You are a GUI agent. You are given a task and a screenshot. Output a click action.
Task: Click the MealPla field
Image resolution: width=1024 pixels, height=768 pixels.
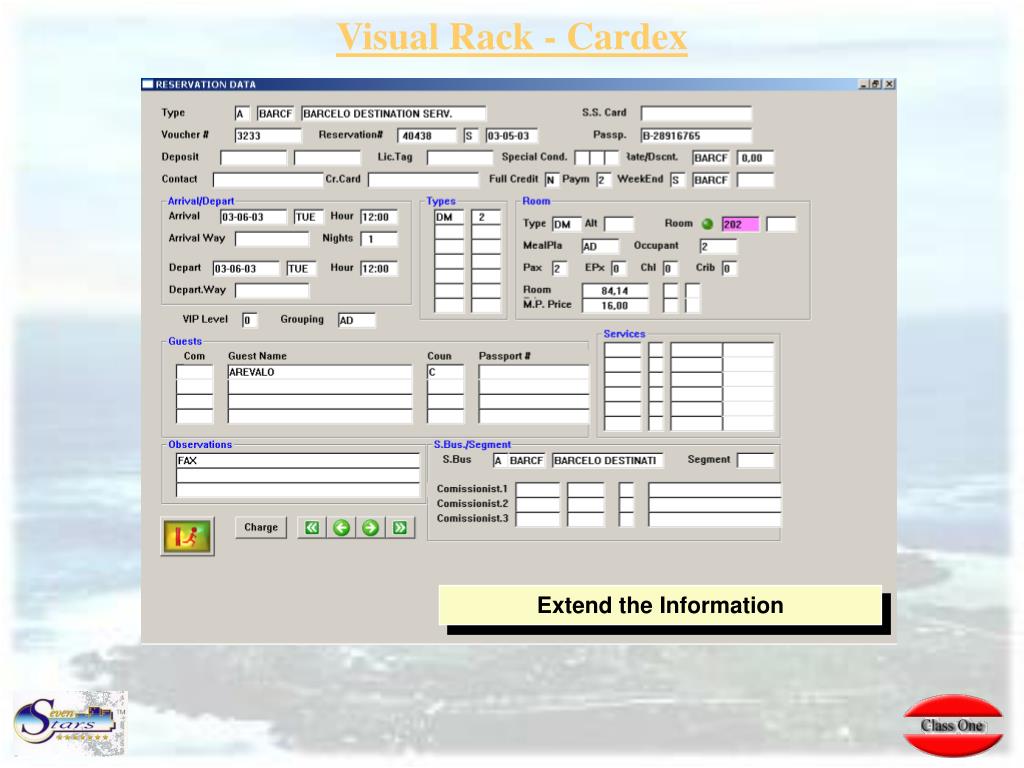point(600,246)
